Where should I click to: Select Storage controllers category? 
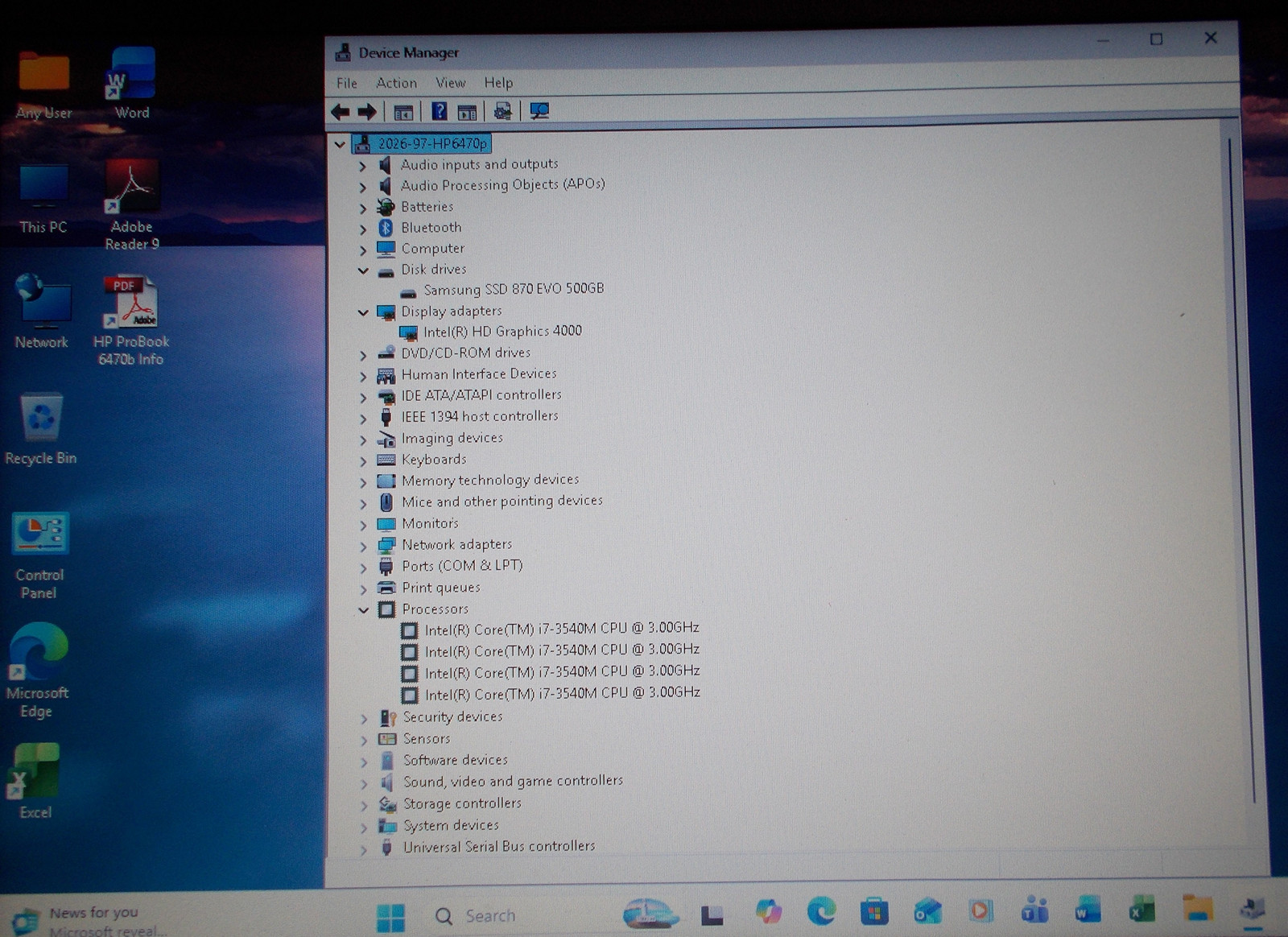pos(462,803)
